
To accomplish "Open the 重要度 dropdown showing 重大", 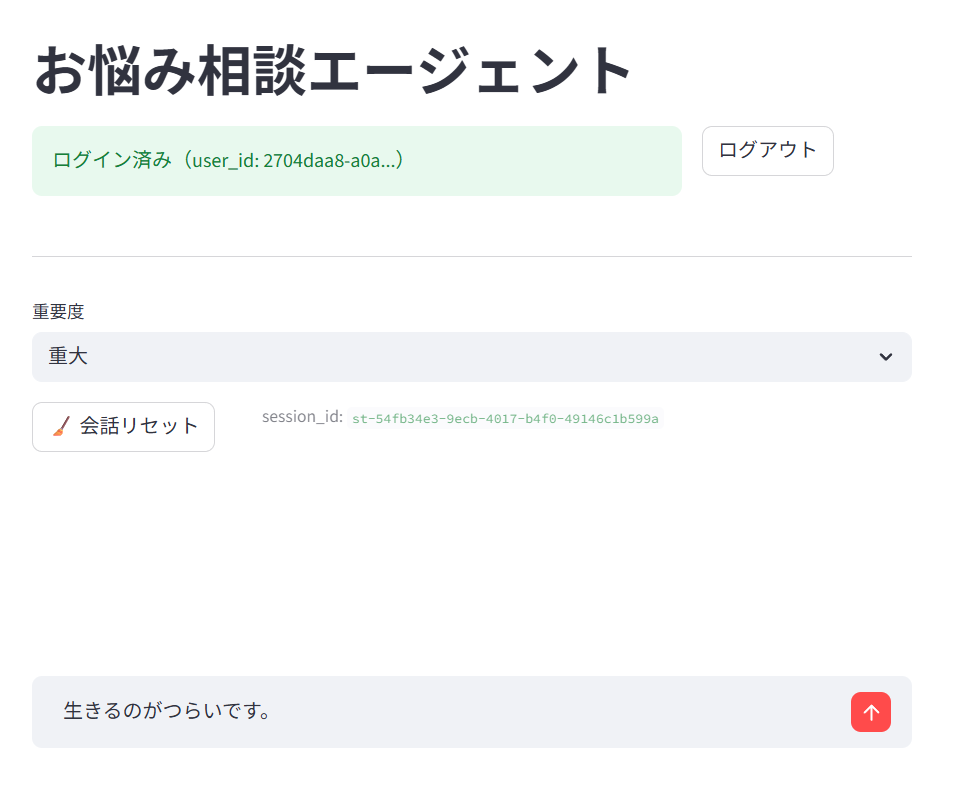I will (471, 357).
